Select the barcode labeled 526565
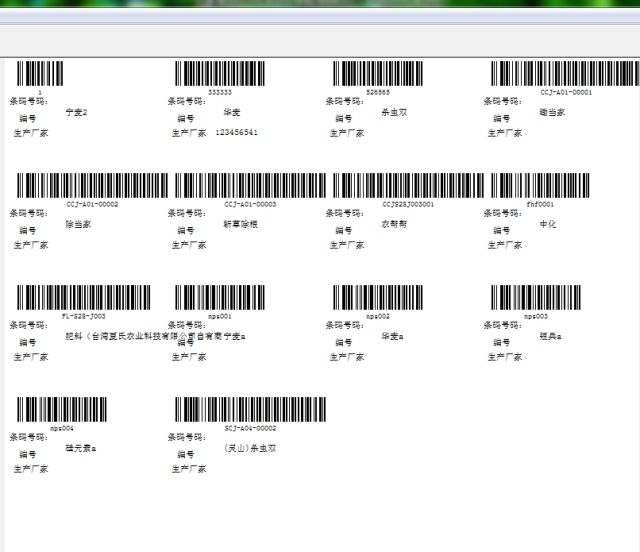Image resolution: width=640 pixels, height=552 pixels. [x=378, y=74]
